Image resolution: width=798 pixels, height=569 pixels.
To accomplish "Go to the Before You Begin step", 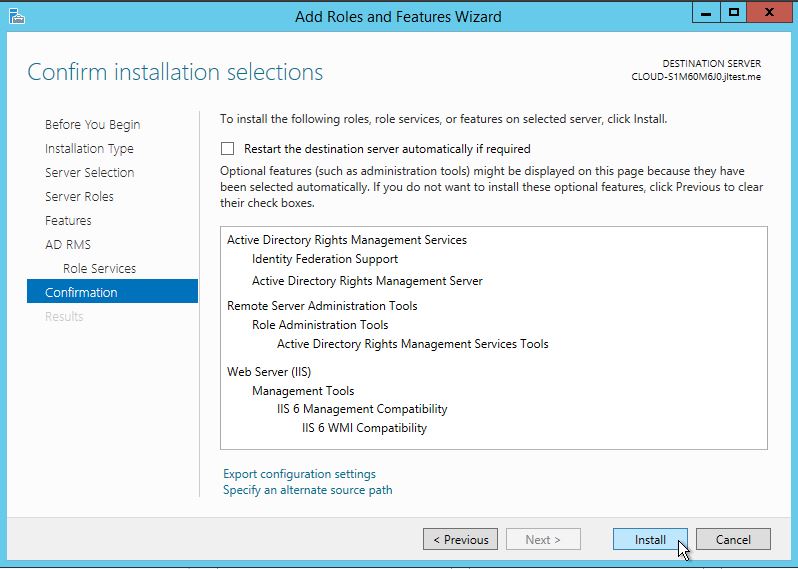I will [x=92, y=125].
